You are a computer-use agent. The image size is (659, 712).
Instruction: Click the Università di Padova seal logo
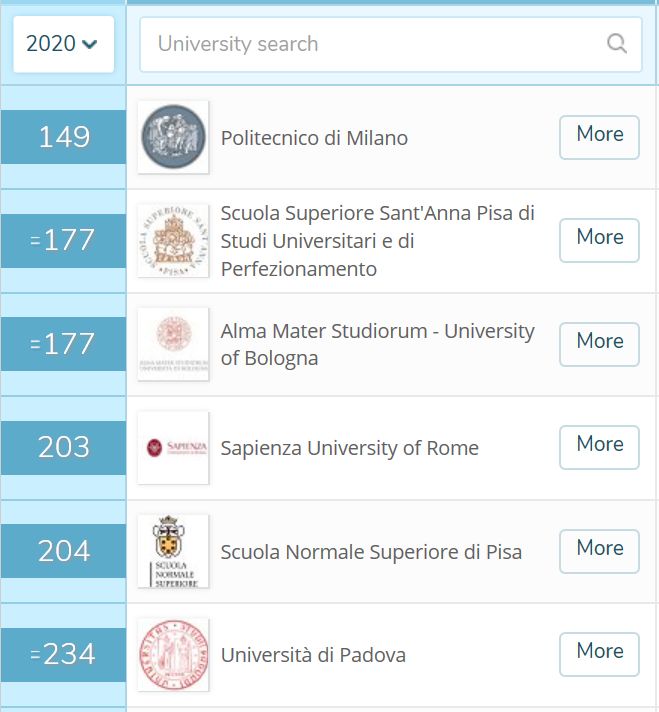pyautogui.click(x=173, y=655)
